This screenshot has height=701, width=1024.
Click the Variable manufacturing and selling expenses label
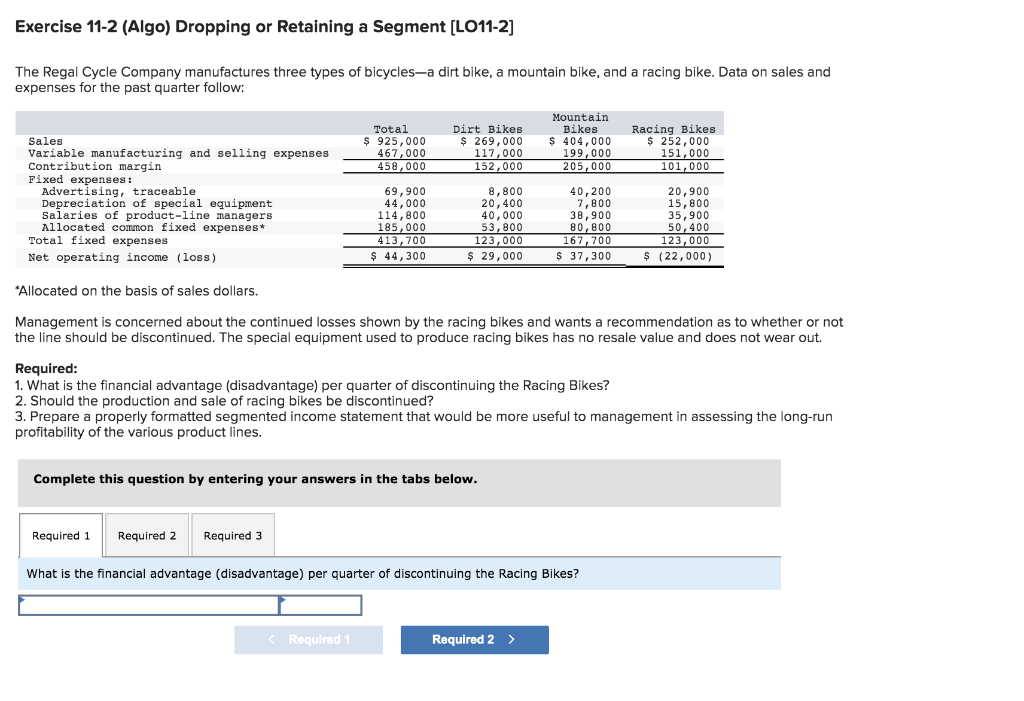[178, 153]
